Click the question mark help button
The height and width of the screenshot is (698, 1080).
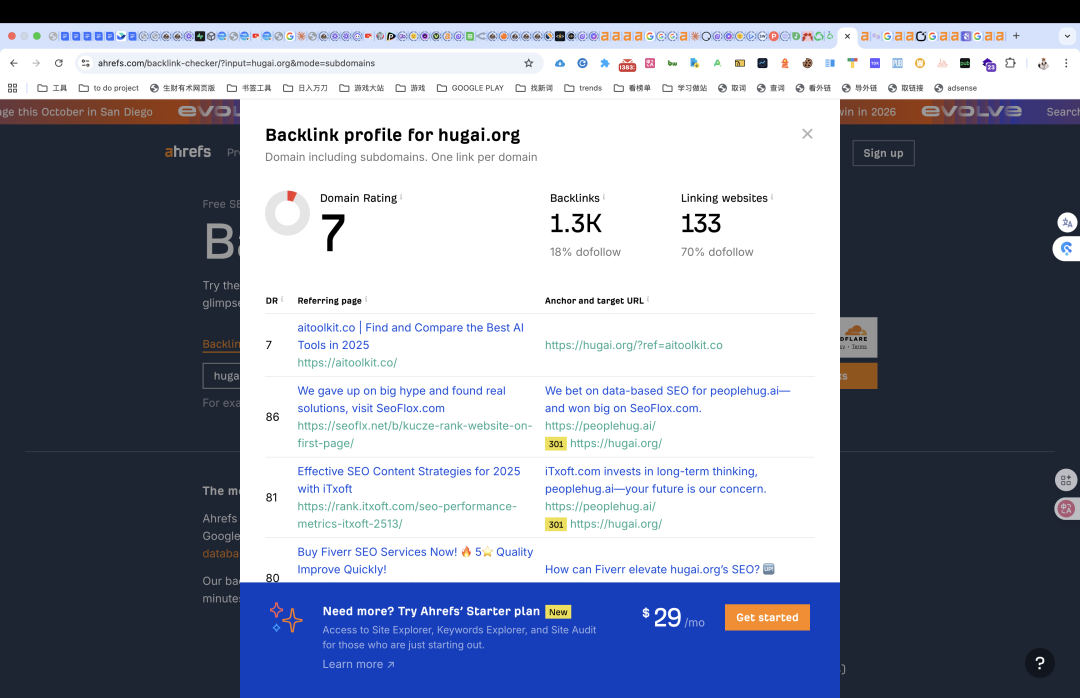(x=1039, y=663)
